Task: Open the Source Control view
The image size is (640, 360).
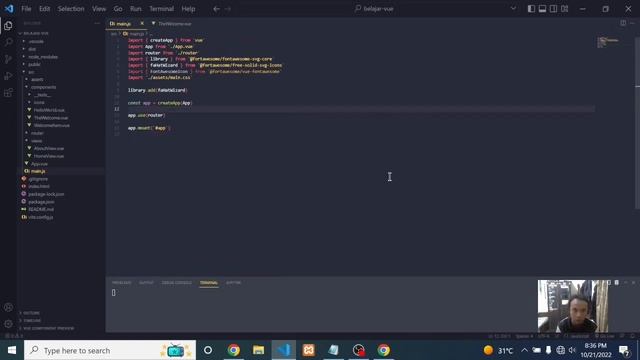Action: tap(8, 59)
